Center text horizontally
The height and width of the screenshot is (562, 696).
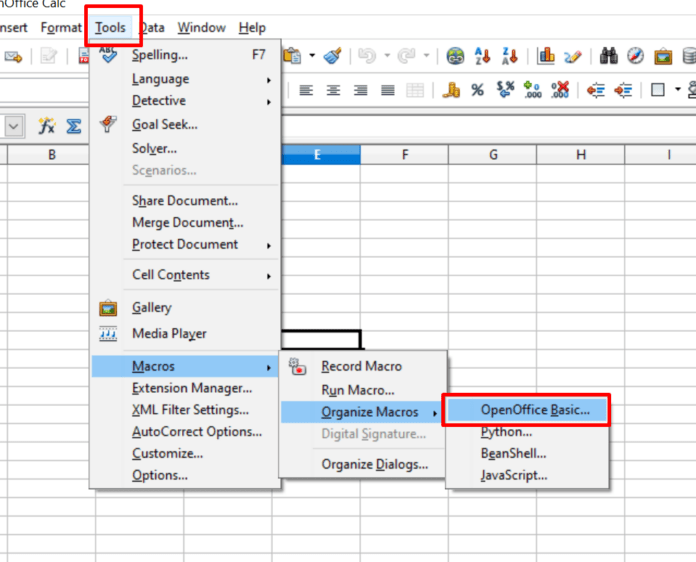pyautogui.click(x=333, y=91)
